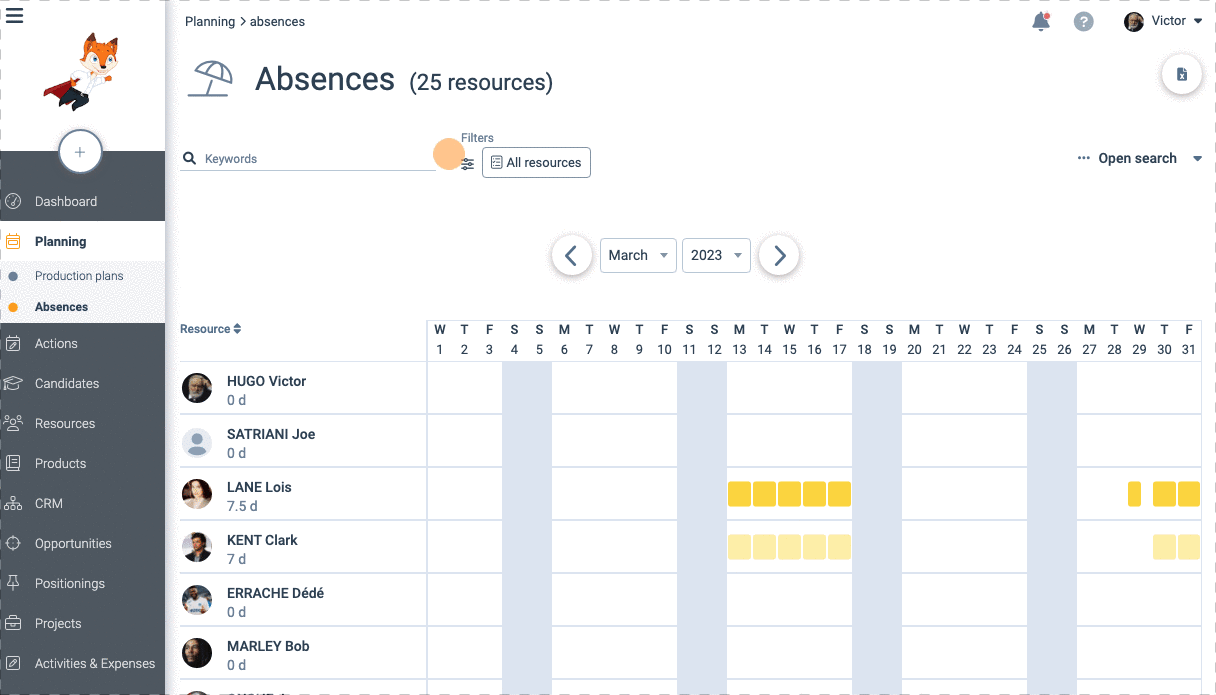Click the round plus add button
Viewport: 1216px width, 695px height.
(80, 152)
